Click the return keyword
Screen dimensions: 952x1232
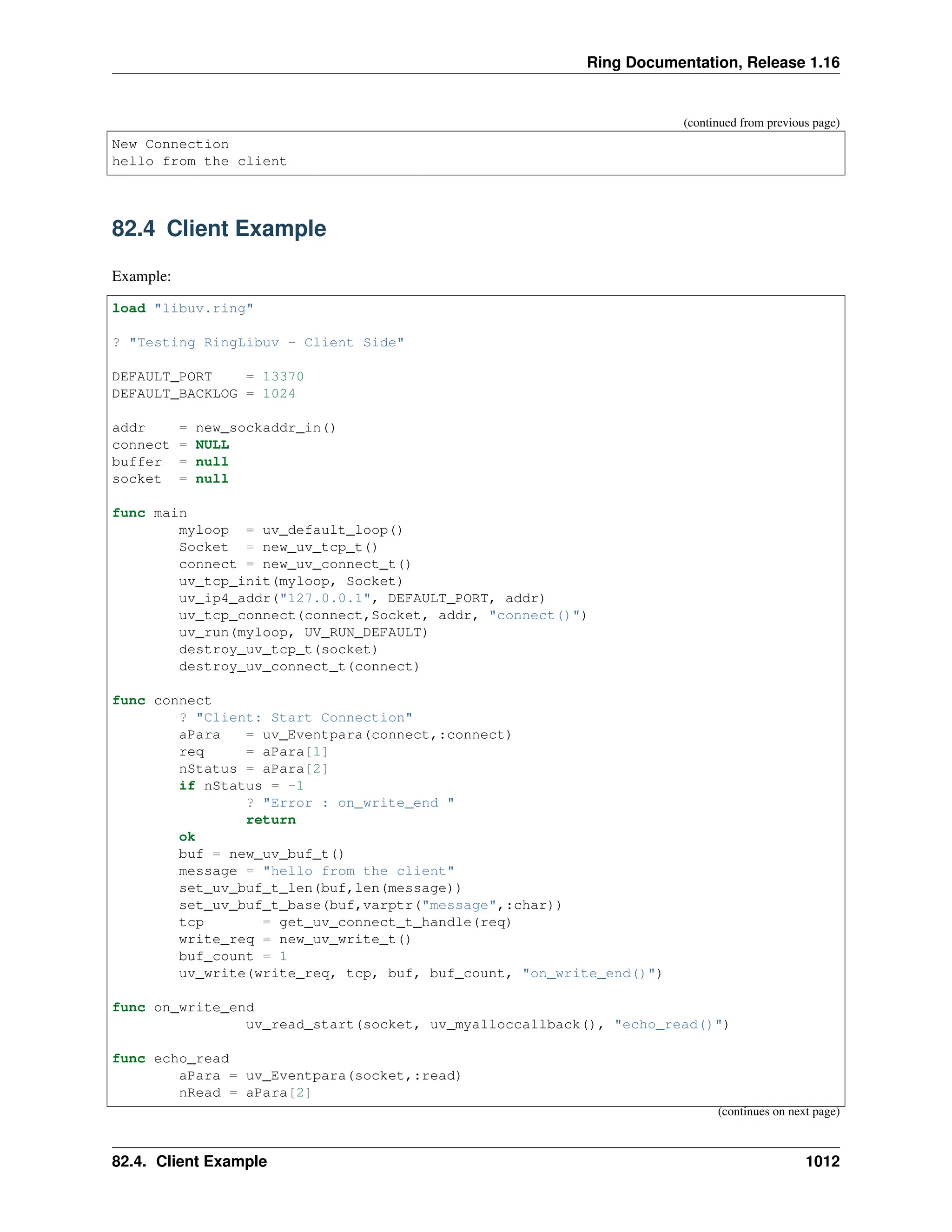pyautogui.click(x=271, y=820)
